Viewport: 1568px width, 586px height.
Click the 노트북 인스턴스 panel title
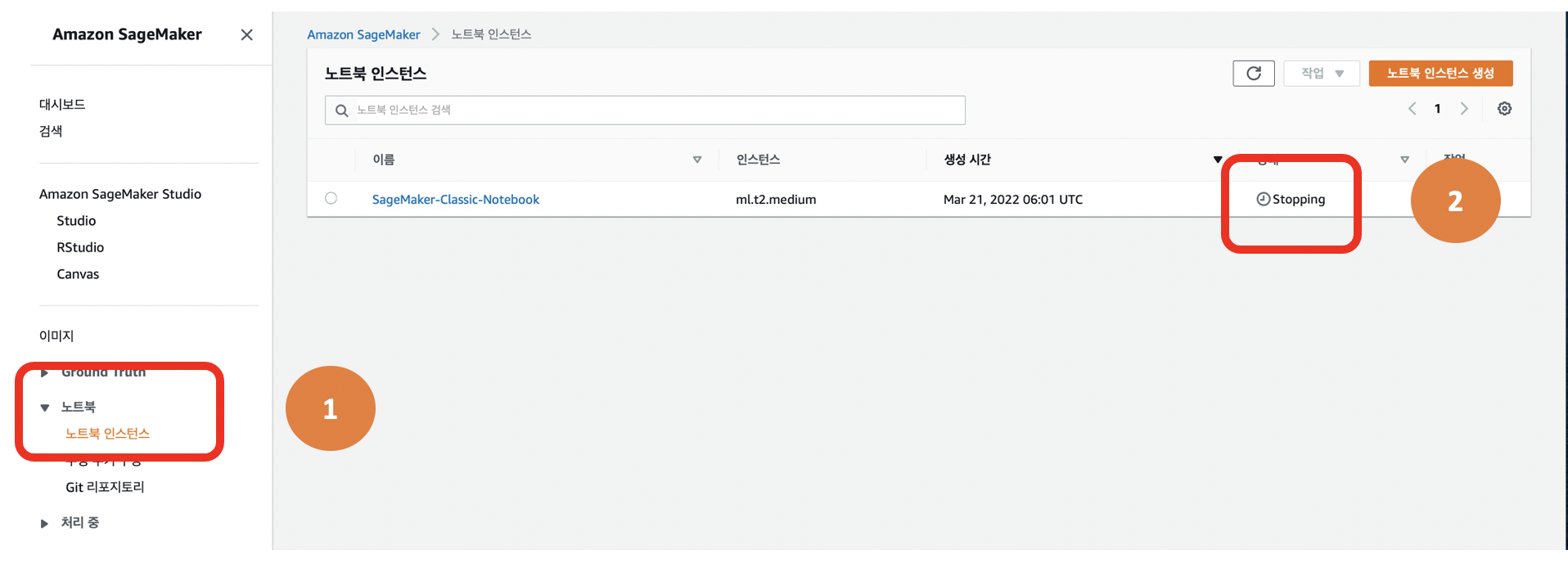point(376,74)
